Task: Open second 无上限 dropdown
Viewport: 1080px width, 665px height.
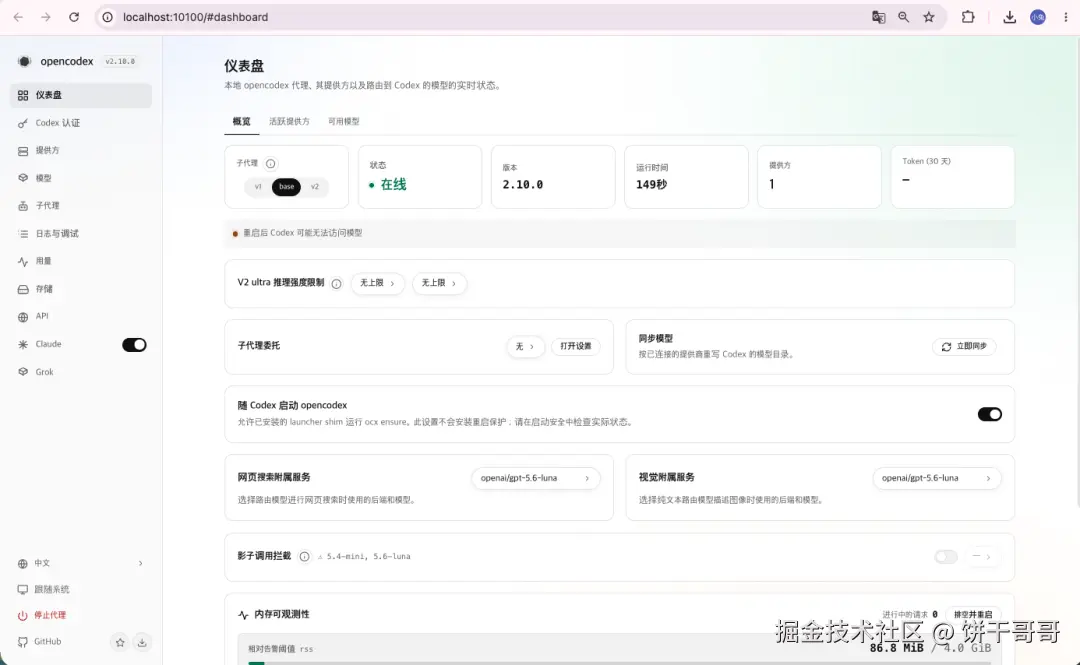Action: coord(439,283)
